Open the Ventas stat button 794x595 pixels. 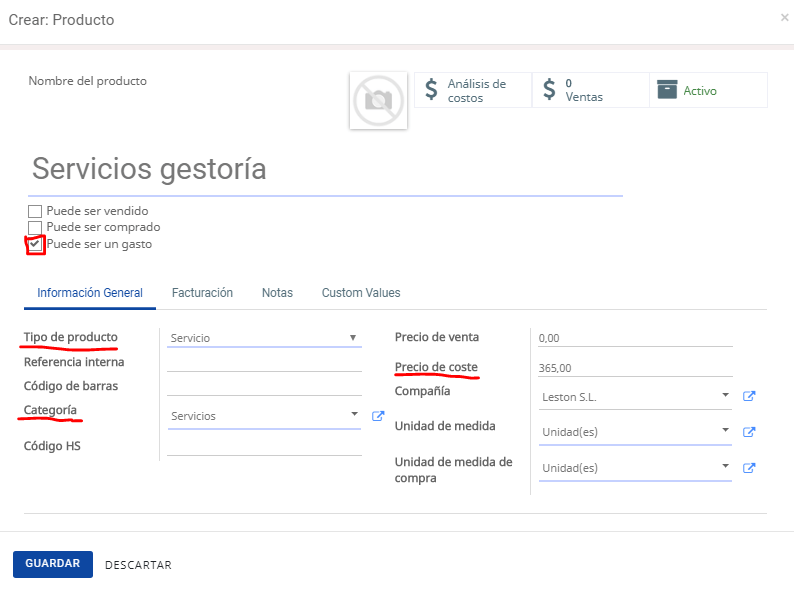point(590,90)
